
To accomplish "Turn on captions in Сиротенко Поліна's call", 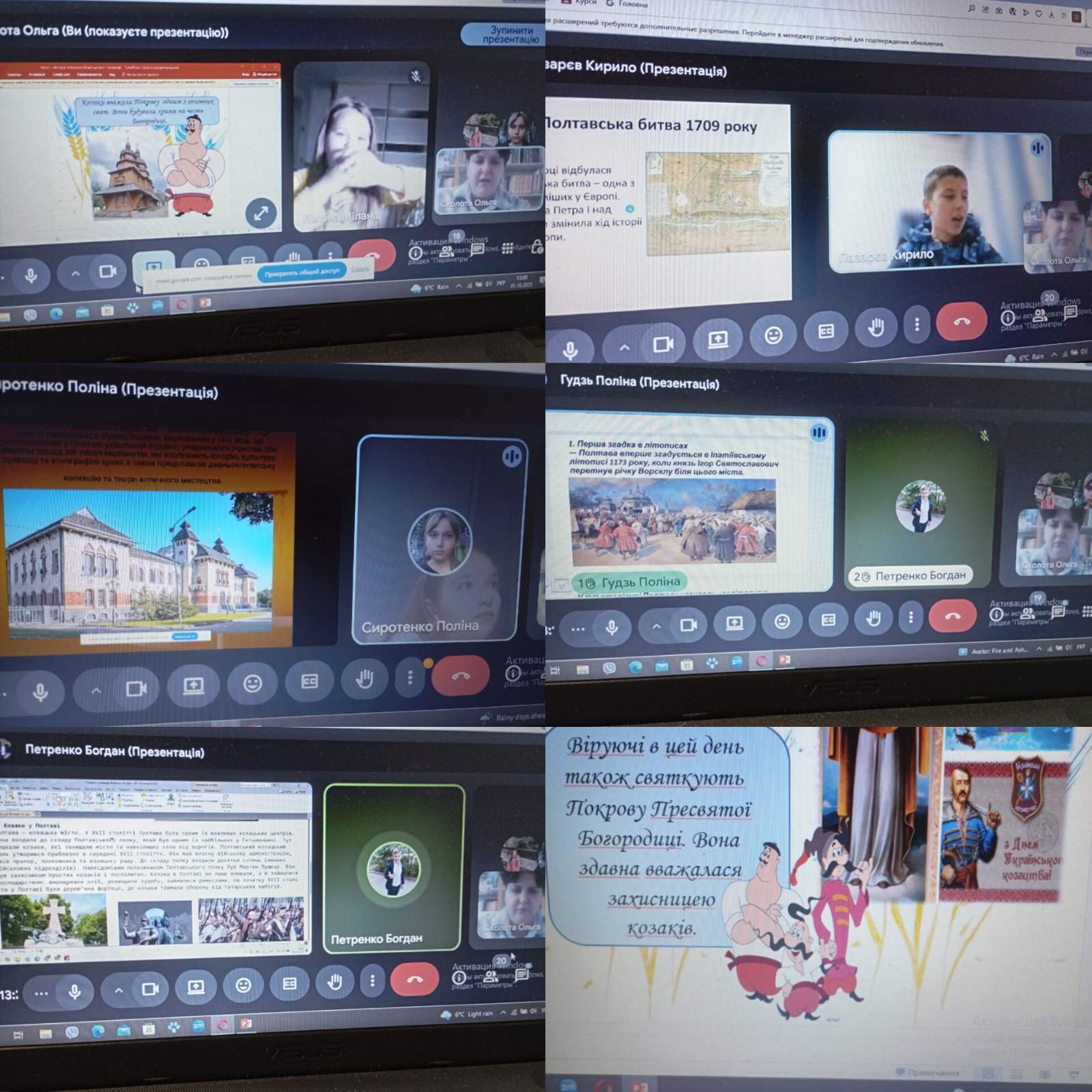I will (x=309, y=682).
